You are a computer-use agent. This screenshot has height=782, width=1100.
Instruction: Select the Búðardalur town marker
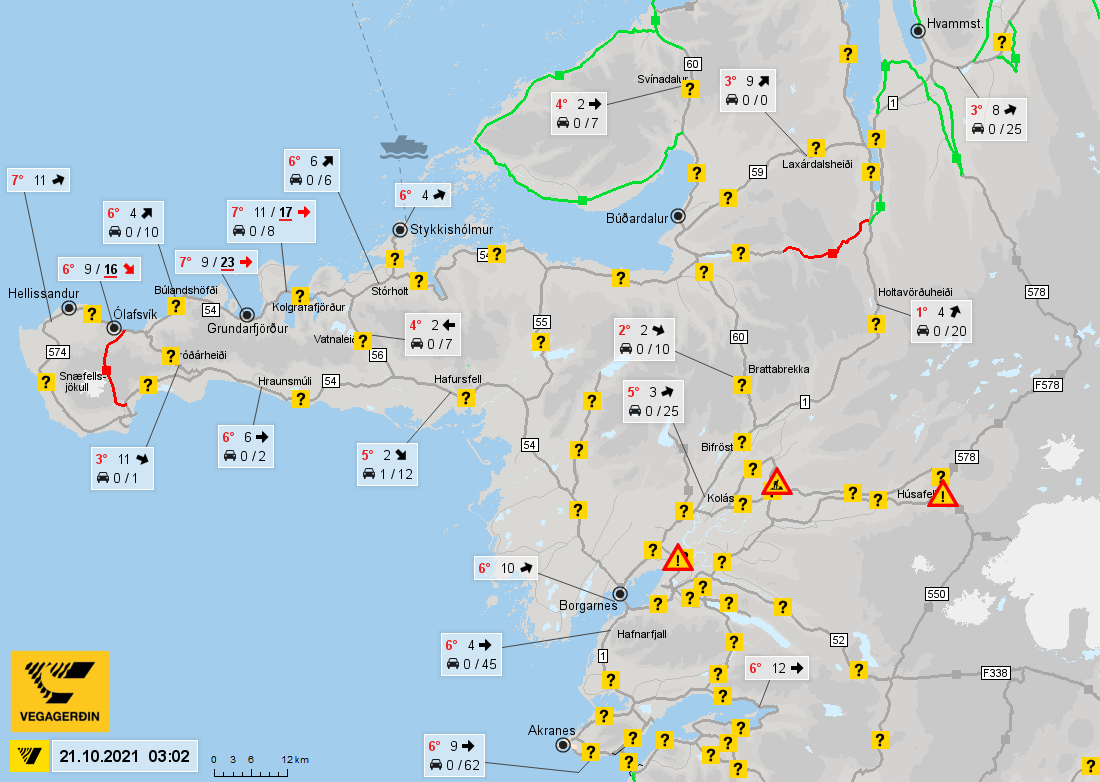(x=678, y=216)
